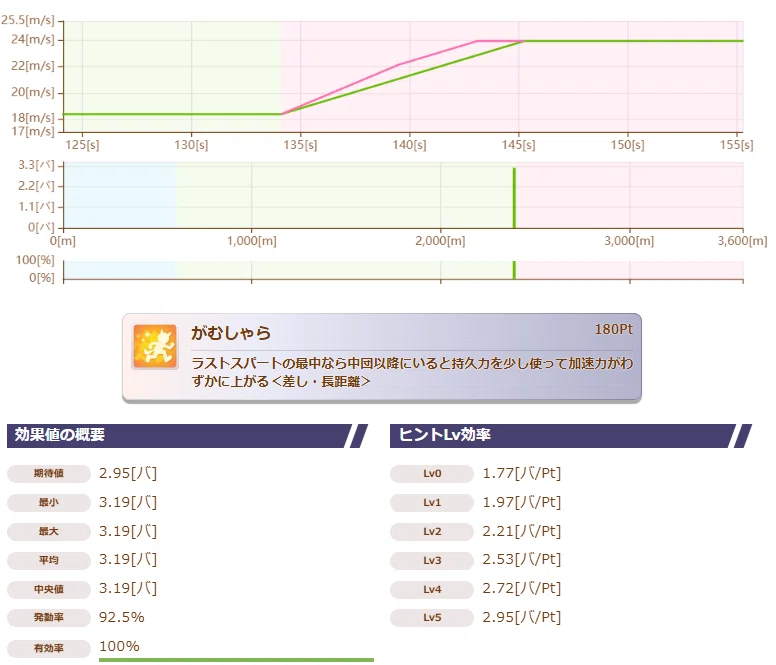Click the Lv5 value 2.95[バ/Pt]

tap(522, 618)
